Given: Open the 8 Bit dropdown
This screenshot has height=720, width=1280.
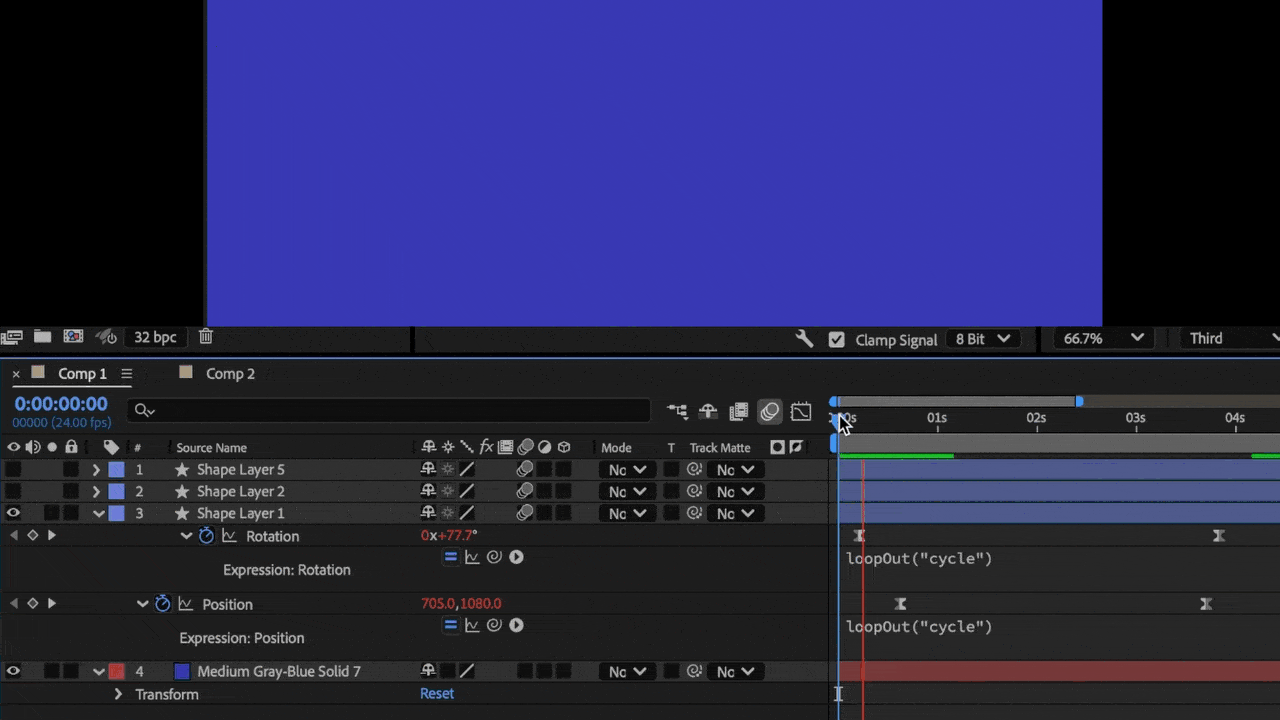Looking at the screenshot, I should point(983,339).
